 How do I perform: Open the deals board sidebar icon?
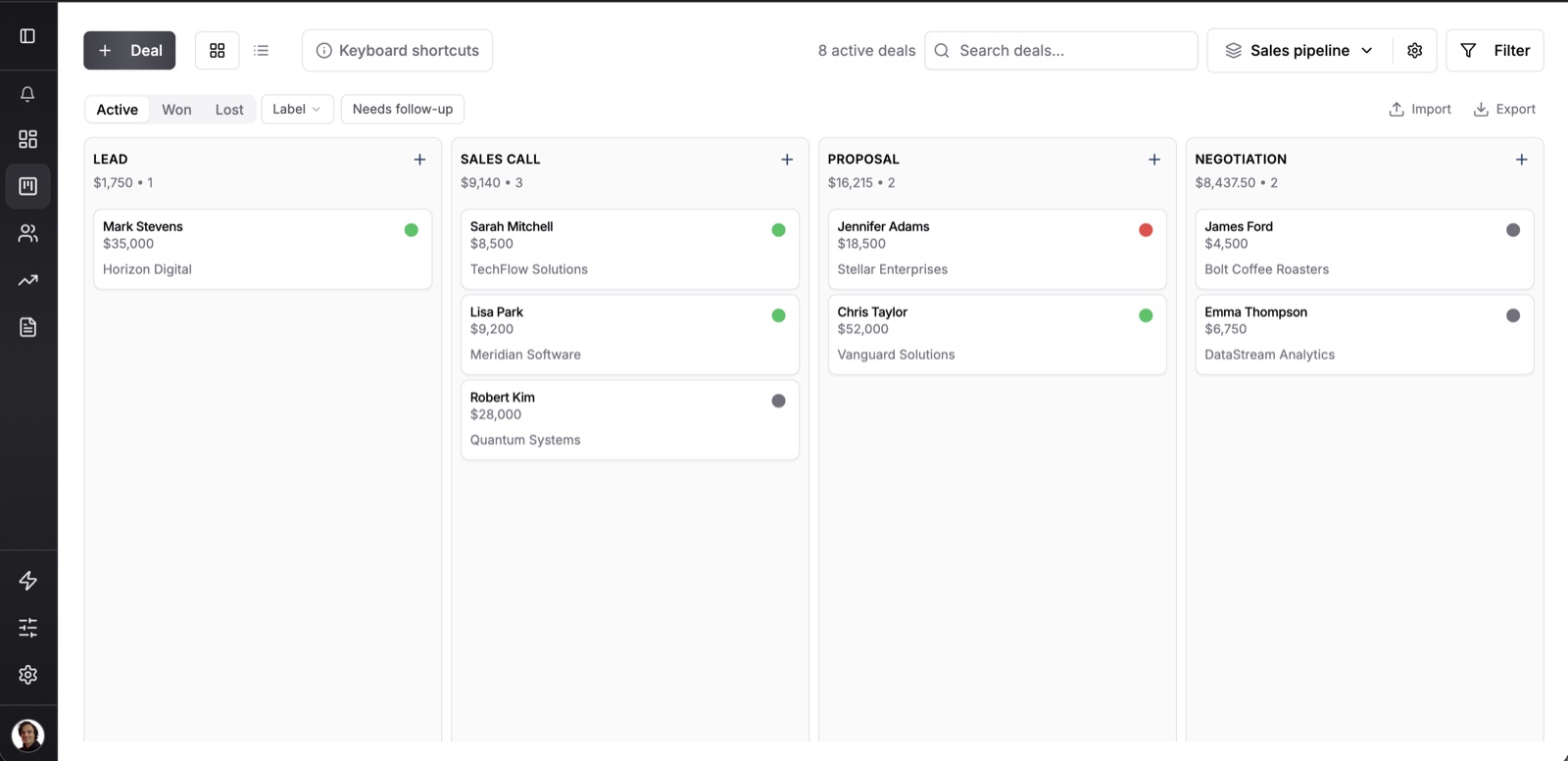coord(27,186)
